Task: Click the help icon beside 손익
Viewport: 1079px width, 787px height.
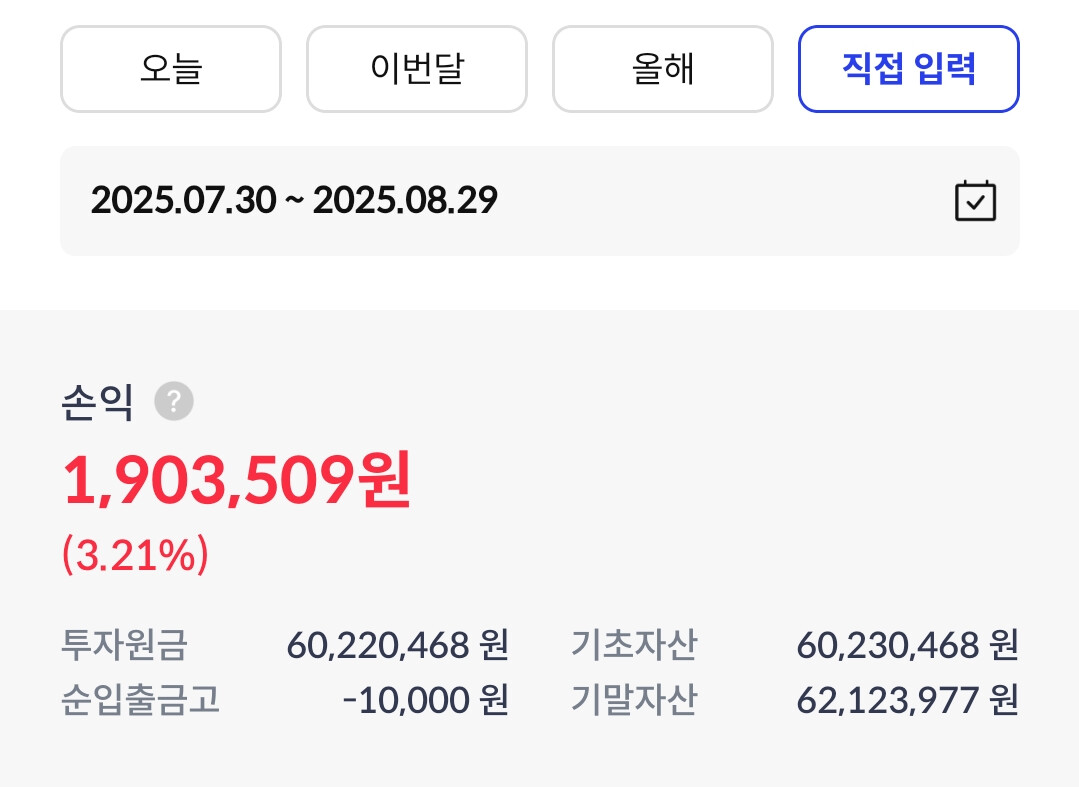Action: 174,403
